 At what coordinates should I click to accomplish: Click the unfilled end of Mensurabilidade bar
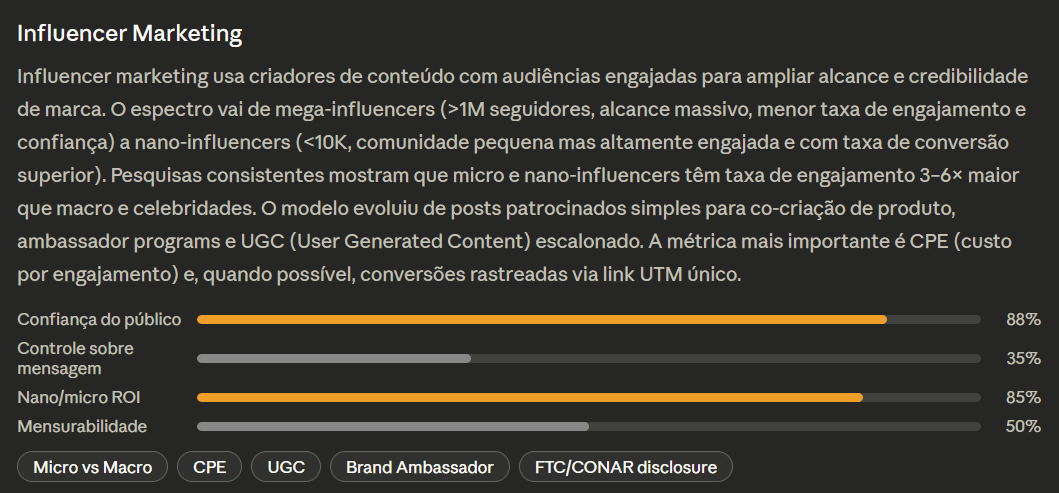pyautogui.click(x=784, y=427)
